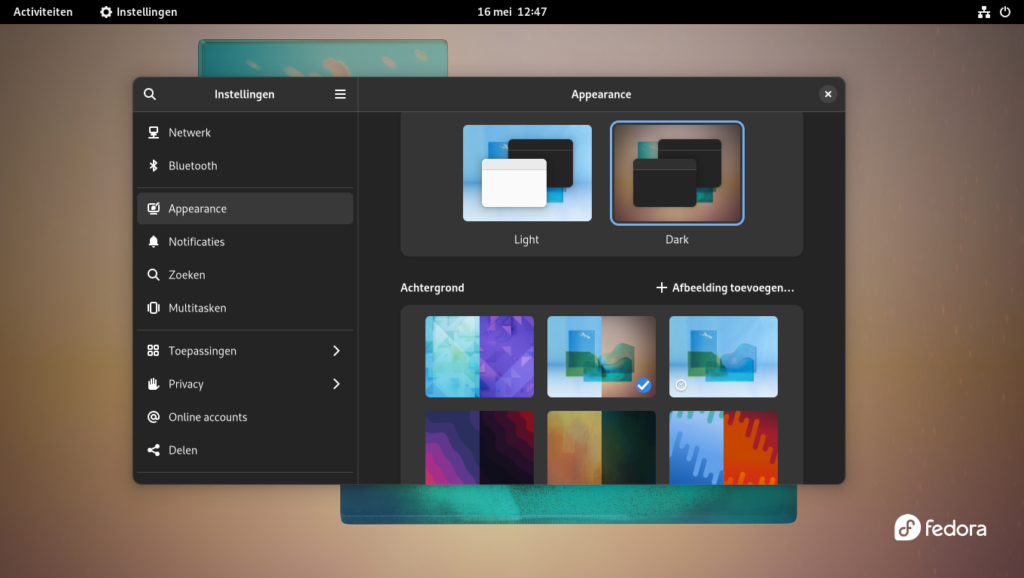Click the Afbeelding toevoegen button

click(x=724, y=287)
